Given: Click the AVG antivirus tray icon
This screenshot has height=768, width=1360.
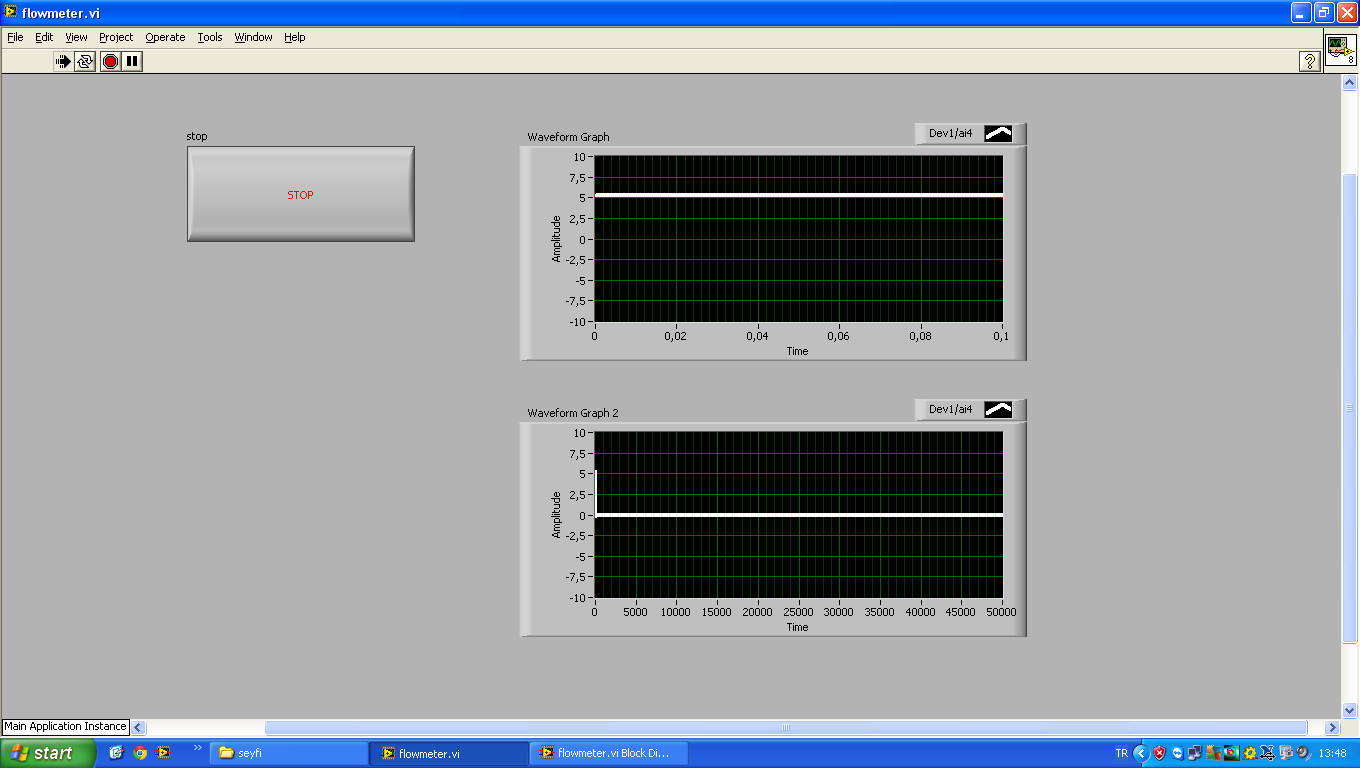Looking at the screenshot, I should (1213, 753).
